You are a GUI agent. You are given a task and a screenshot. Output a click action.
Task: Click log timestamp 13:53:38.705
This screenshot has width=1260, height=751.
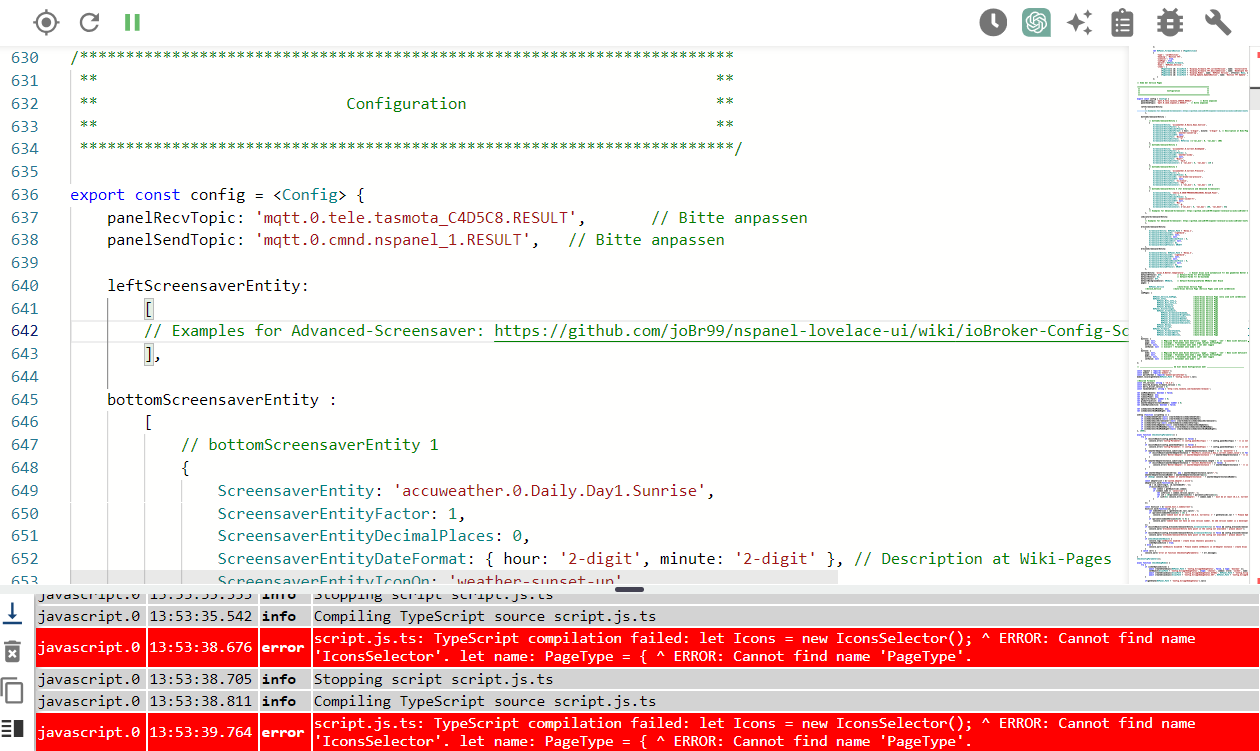pos(203,680)
